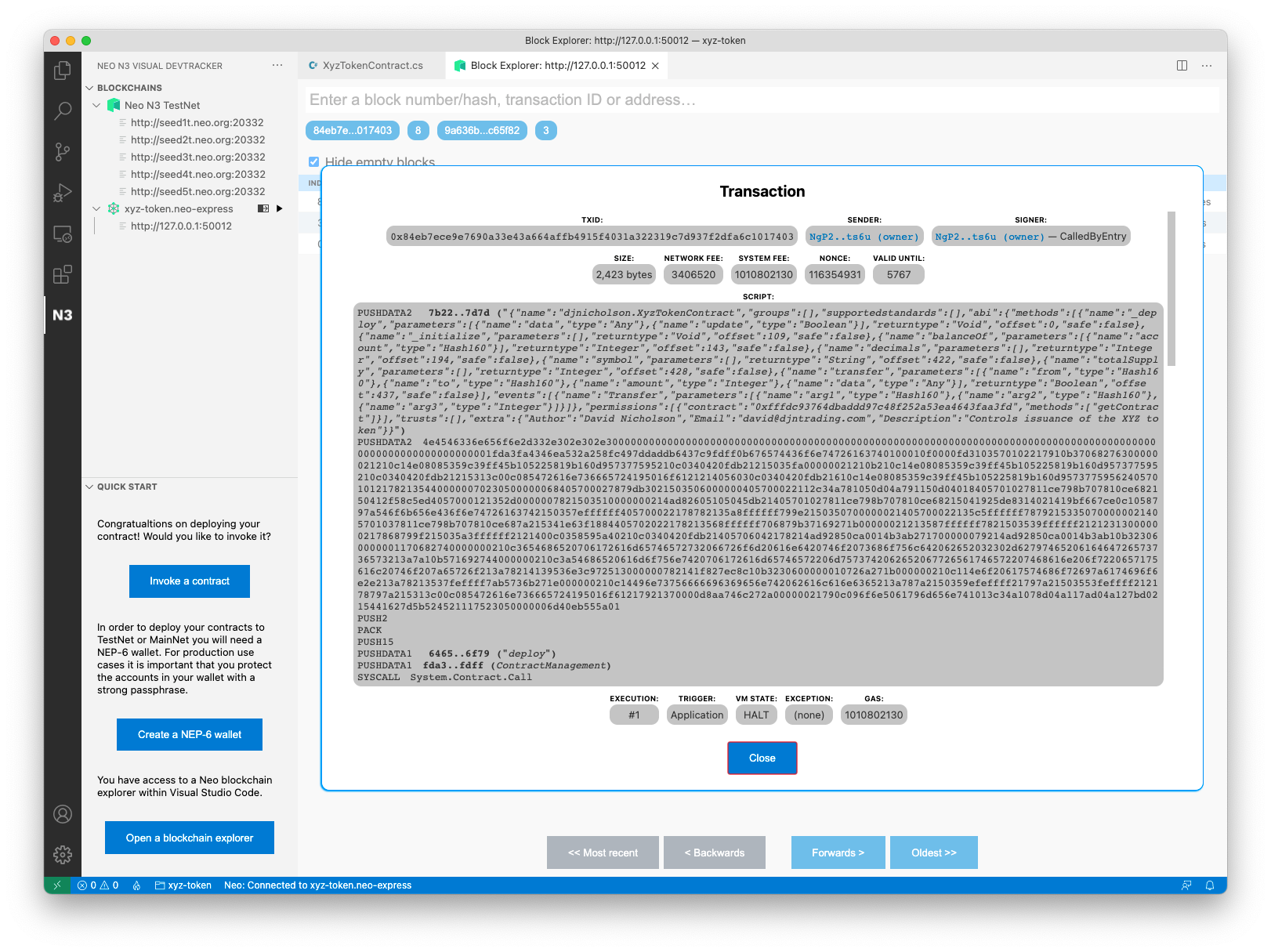Screen dimensions: 1271x952
Task: Select http://seed3t.neo.org:20332 node
Action: [197, 157]
